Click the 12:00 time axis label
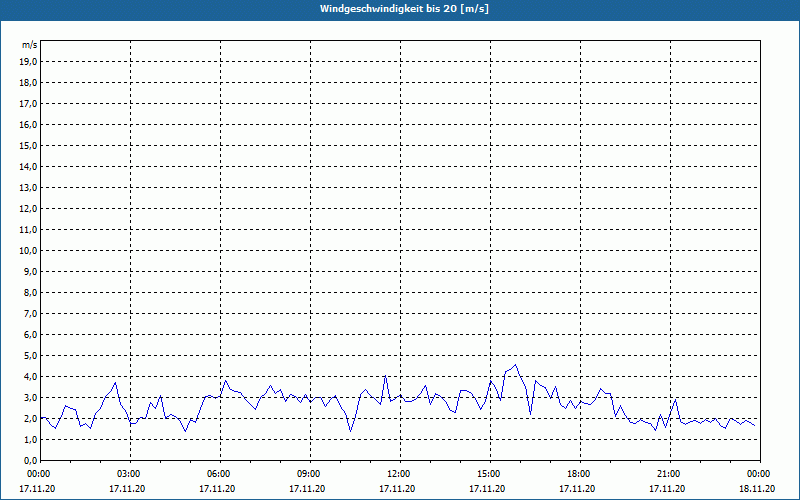Screen dimensions: 800x500 [x=400, y=474]
